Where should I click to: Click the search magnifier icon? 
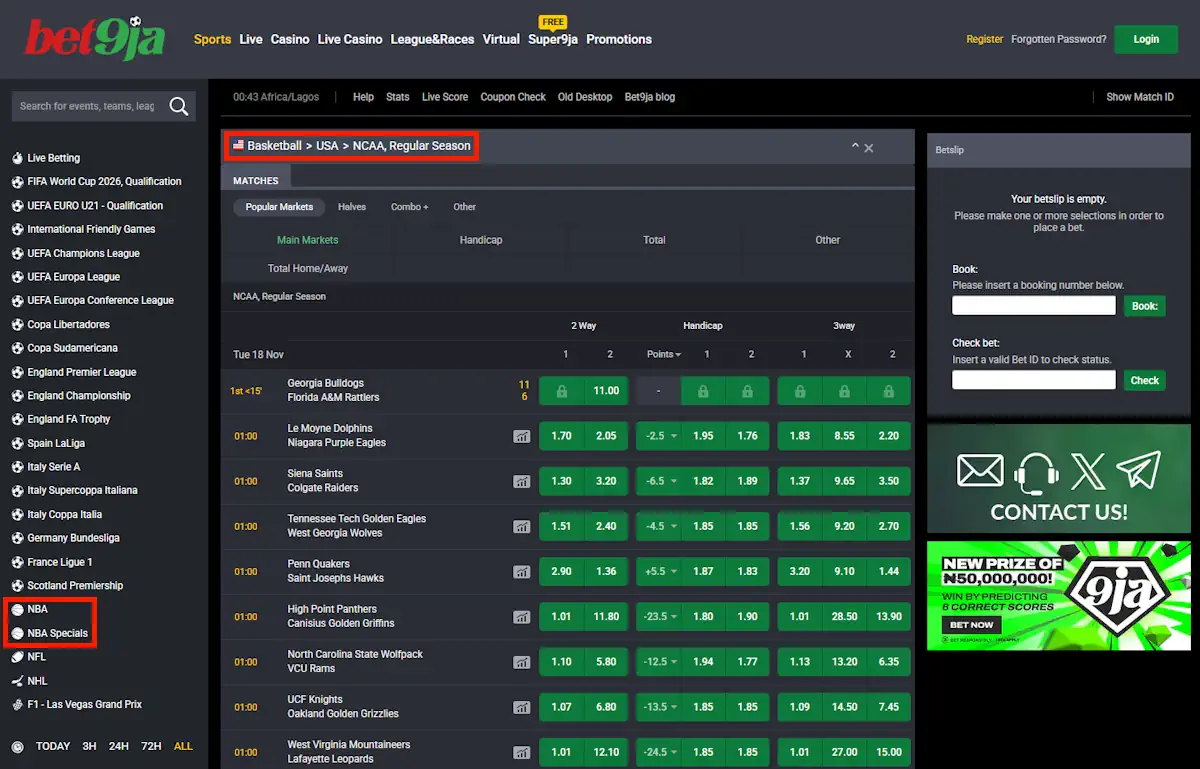pos(179,106)
